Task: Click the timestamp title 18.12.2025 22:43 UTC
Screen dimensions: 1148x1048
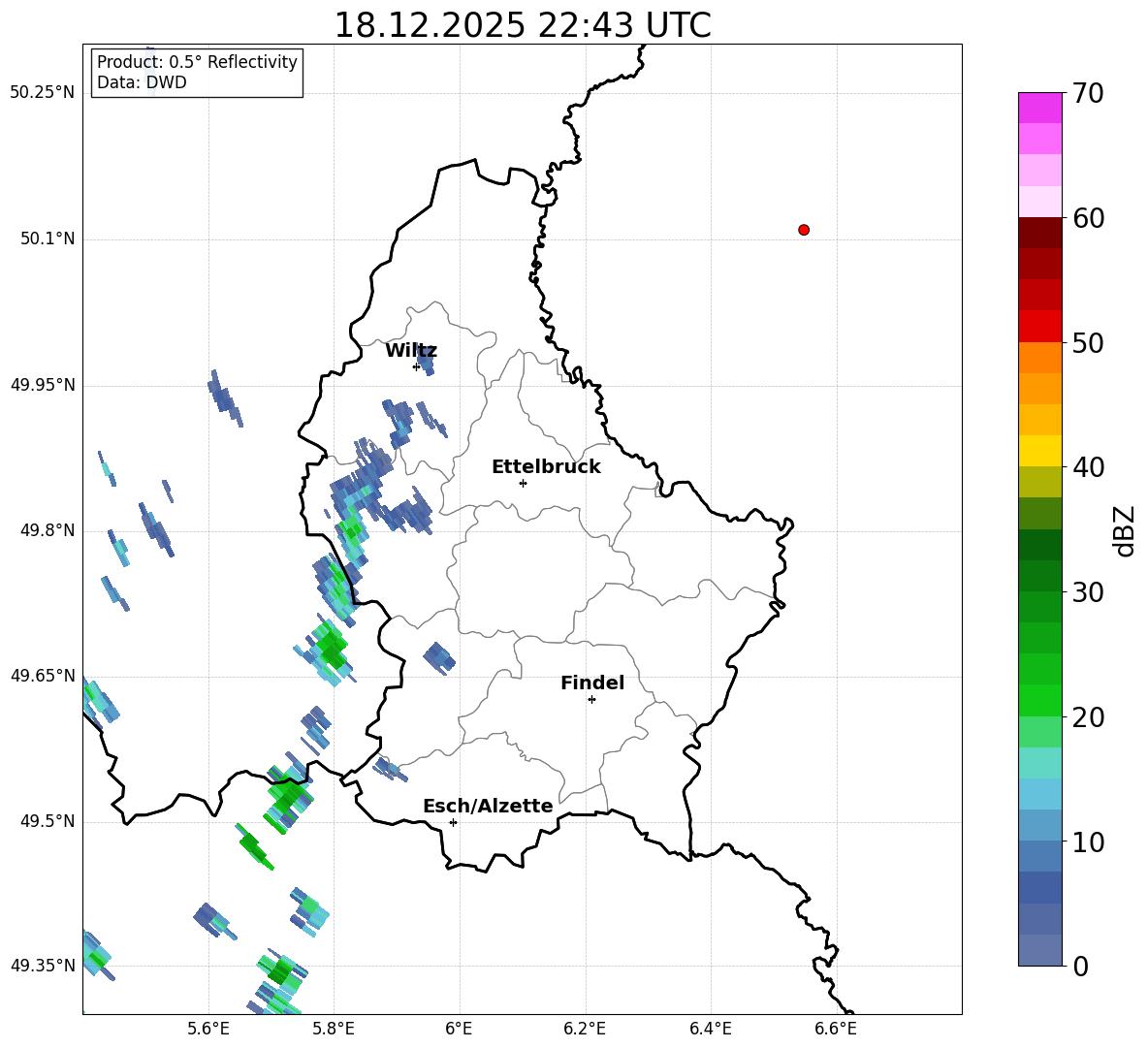Action: point(523,25)
